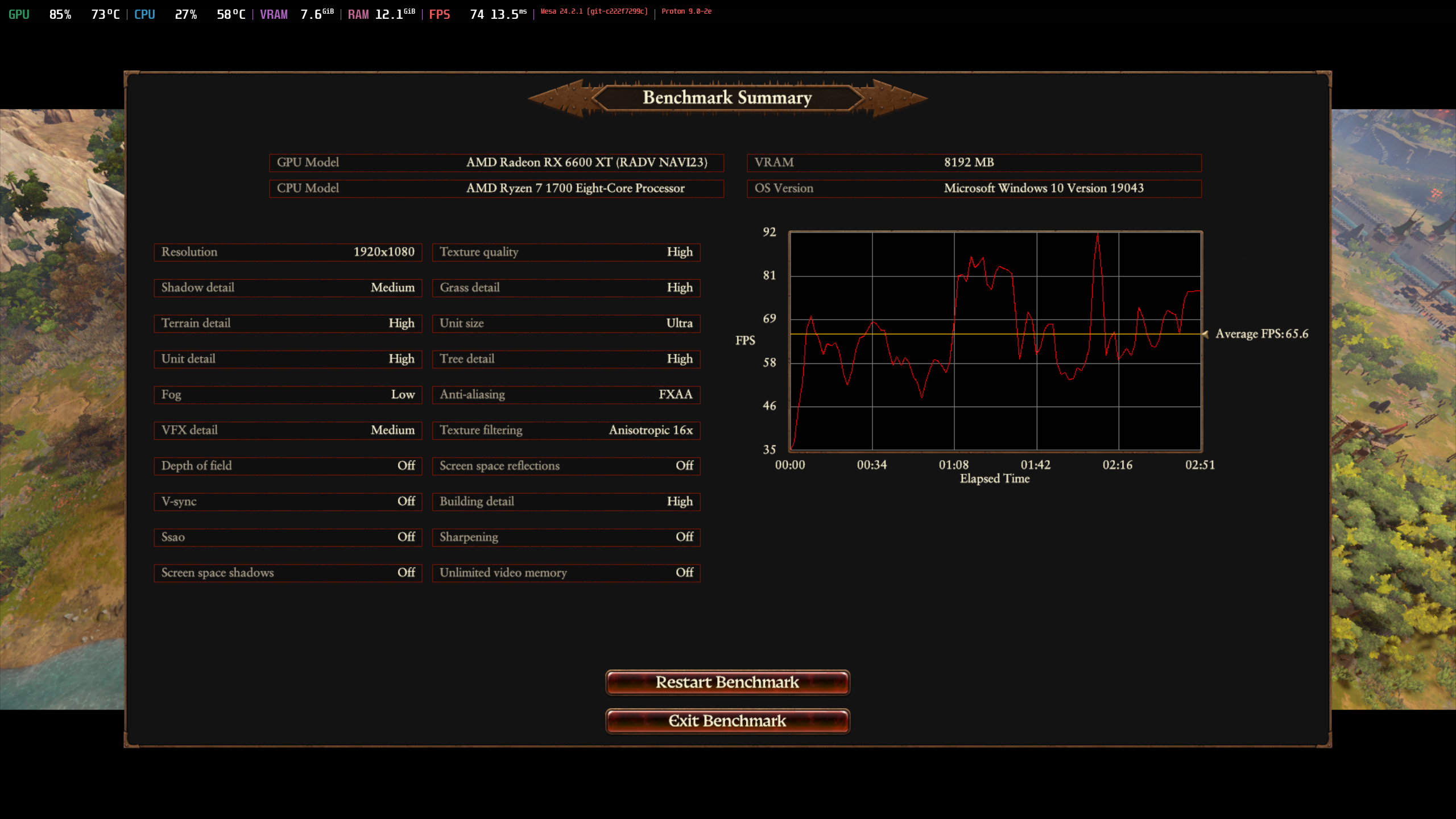Viewport: 1456px width, 819px height.
Task: Select the Unlimited video memory Off row
Action: (x=566, y=573)
